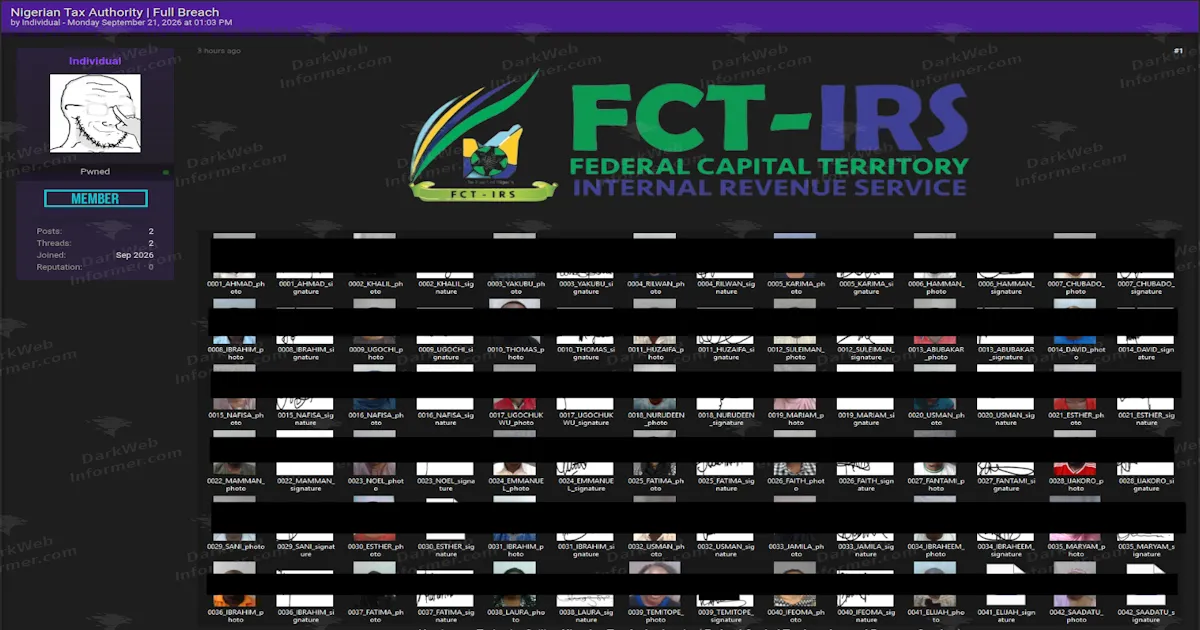Viewport: 1200px width, 630px height.
Task: Click the 0040_IFEOMA_photo label
Action: pos(796,615)
